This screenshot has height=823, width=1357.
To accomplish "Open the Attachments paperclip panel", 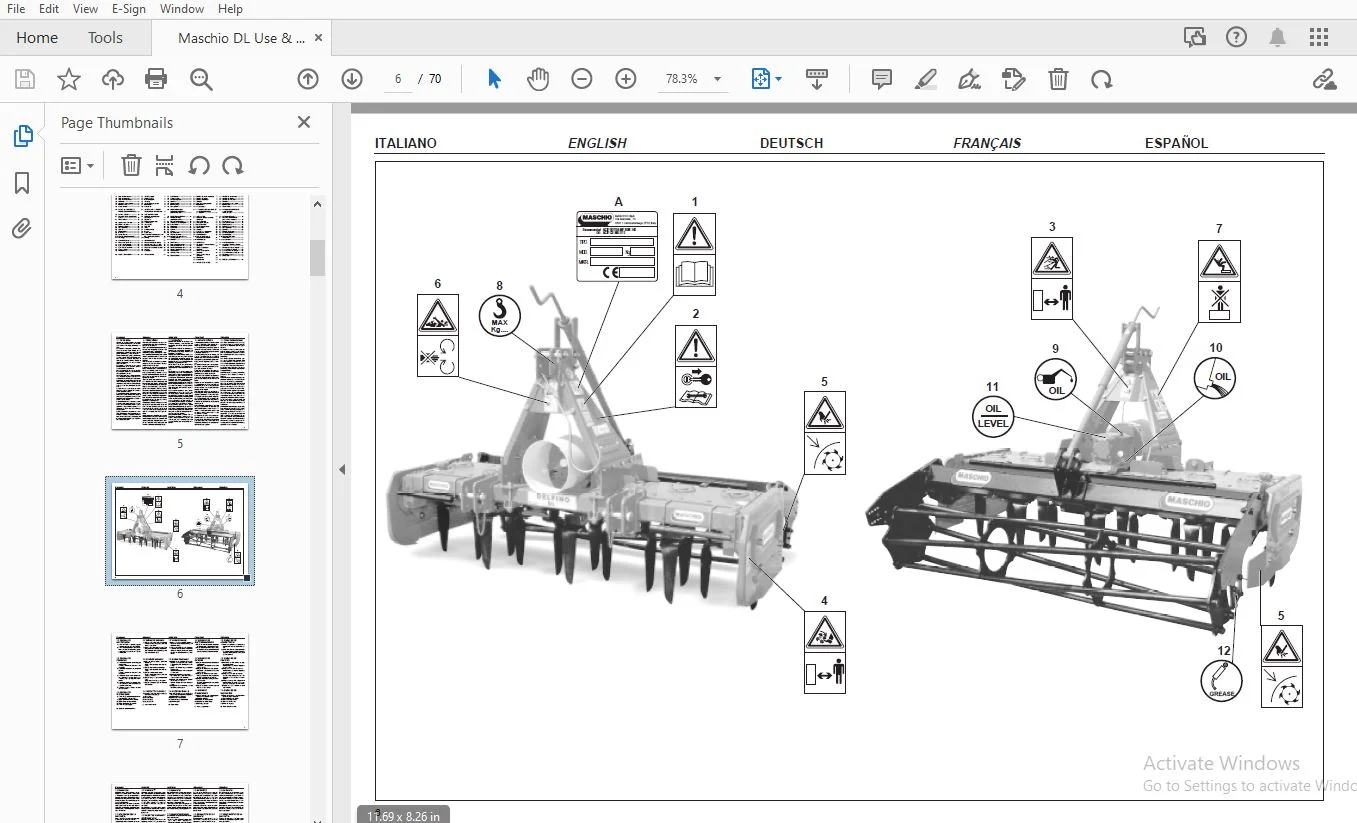I will click(x=22, y=229).
